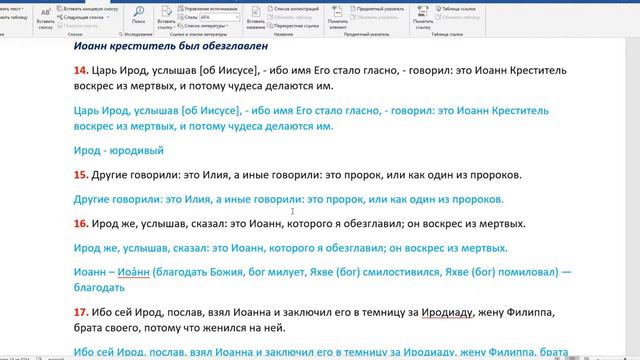Click the red verse number 16.
Viewport: 640px width, 360px height.
tap(81, 223)
